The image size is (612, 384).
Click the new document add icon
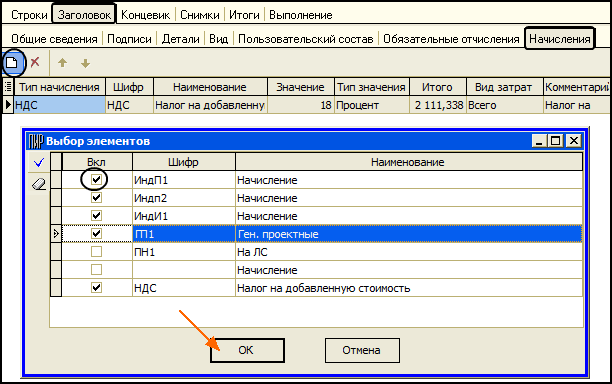pyautogui.click(x=12, y=62)
